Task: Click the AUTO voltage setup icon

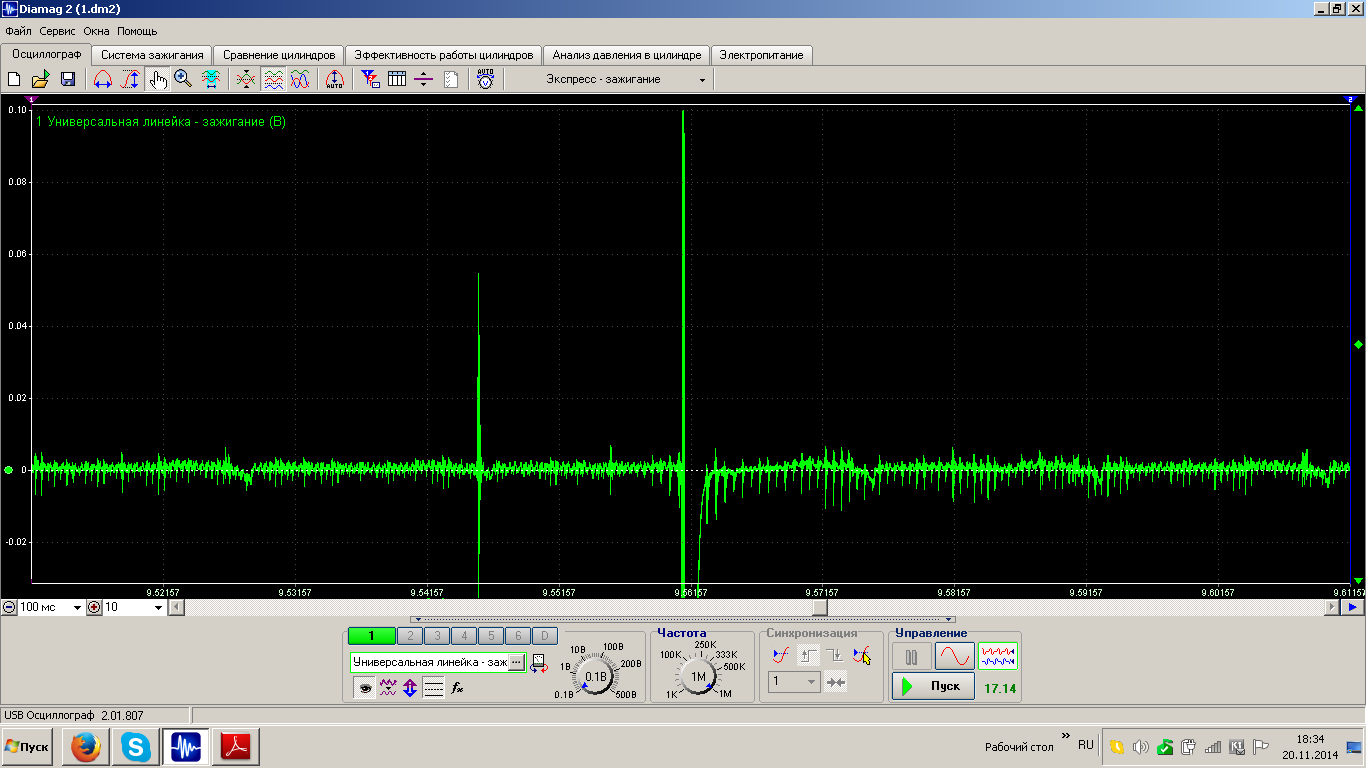Action: (485, 79)
